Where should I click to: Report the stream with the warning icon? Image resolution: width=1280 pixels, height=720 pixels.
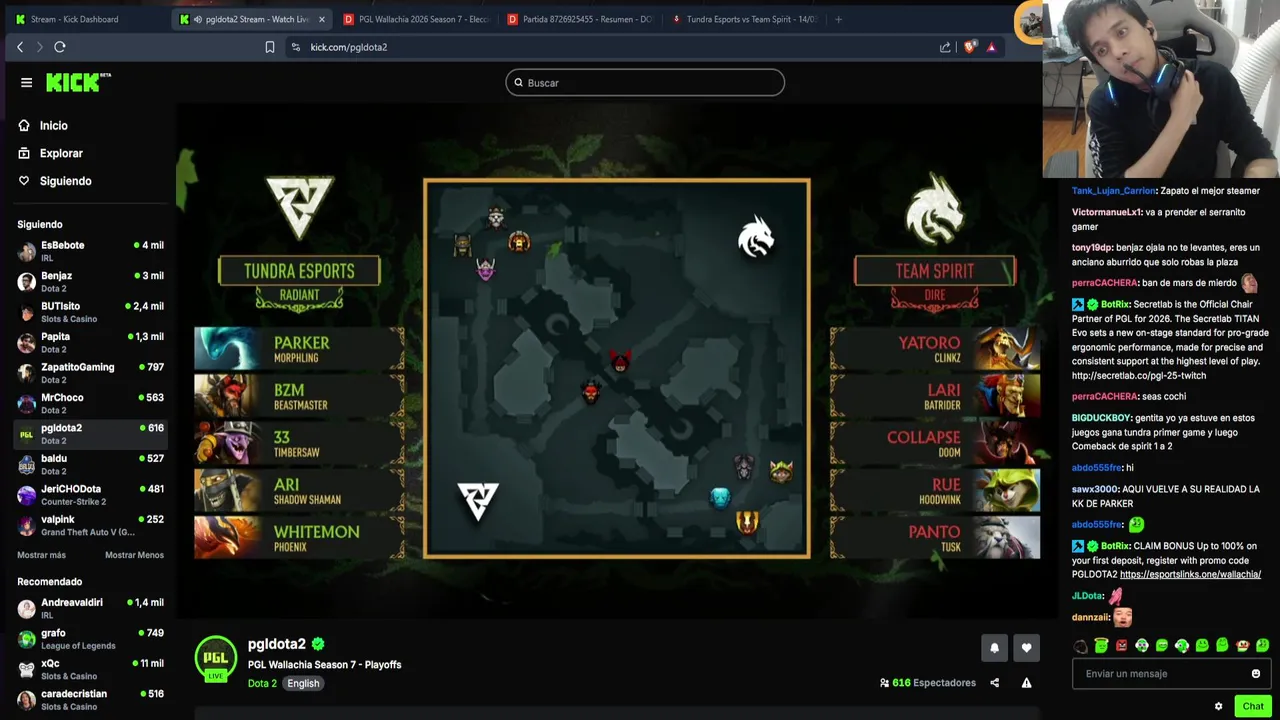pyautogui.click(x=1026, y=683)
